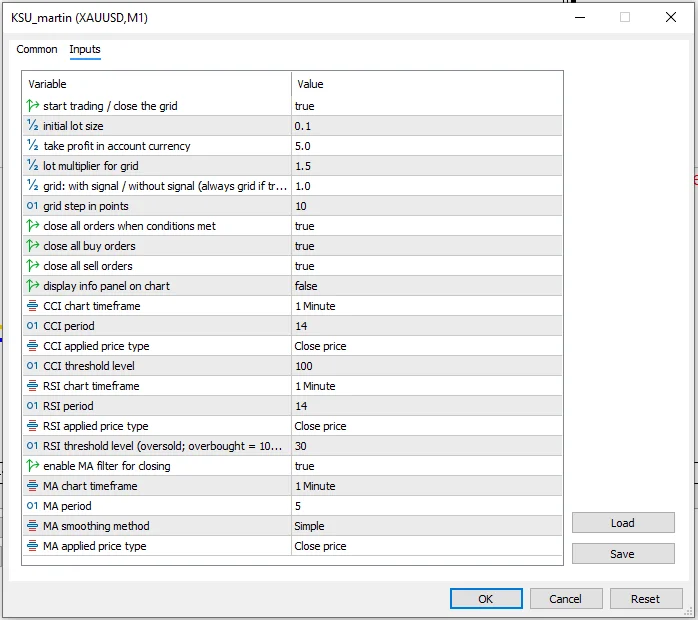Click the enum icon beside 'RSI applied price type'
Viewport: 698px width, 620px height.
tap(32, 426)
